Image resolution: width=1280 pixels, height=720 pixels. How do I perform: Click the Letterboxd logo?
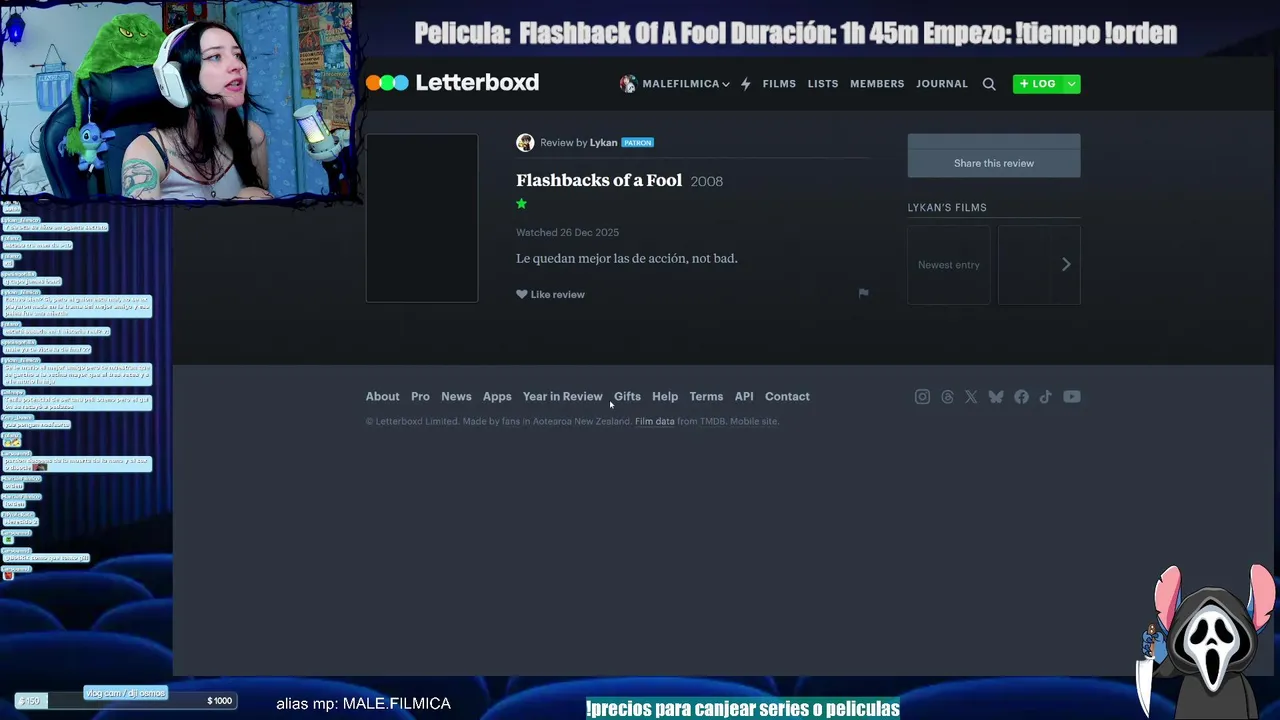tap(452, 83)
